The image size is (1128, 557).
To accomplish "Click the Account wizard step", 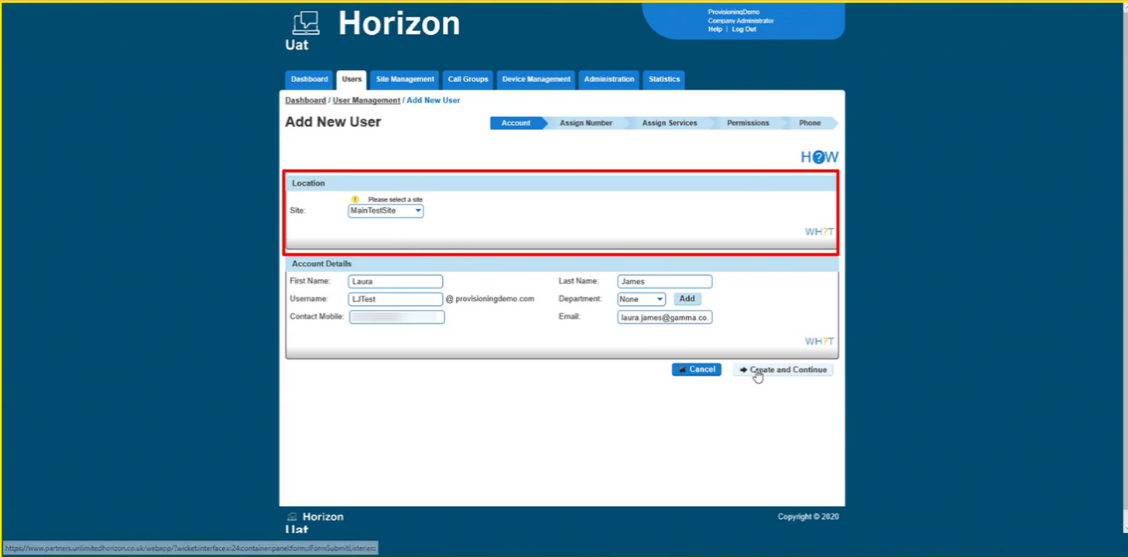I will 516,123.
